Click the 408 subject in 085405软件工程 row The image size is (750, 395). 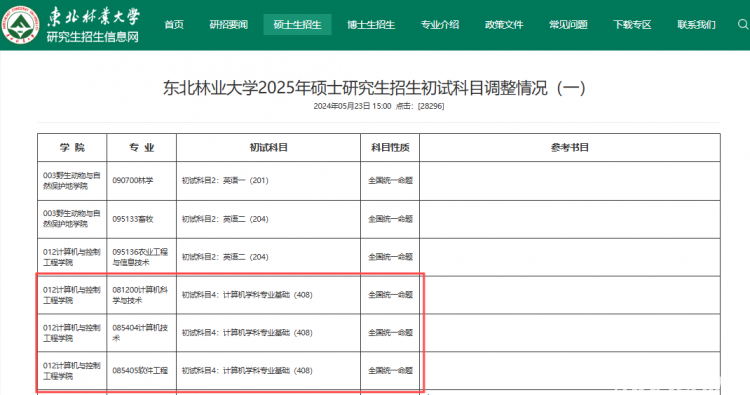click(x=268, y=371)
